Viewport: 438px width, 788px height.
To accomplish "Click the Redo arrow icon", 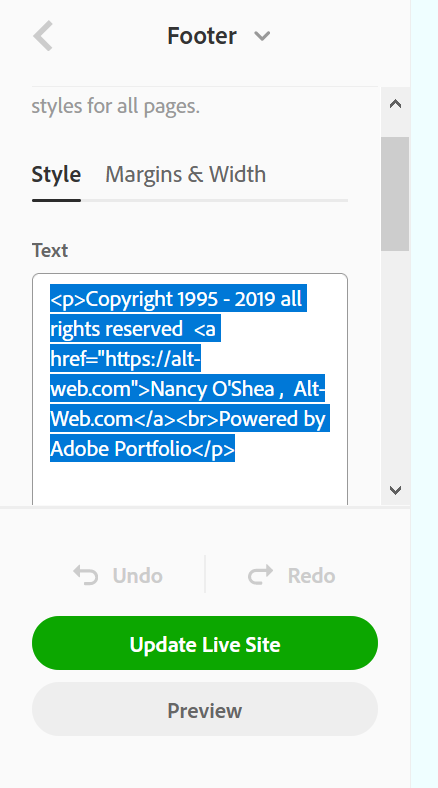I will point(261,575).
